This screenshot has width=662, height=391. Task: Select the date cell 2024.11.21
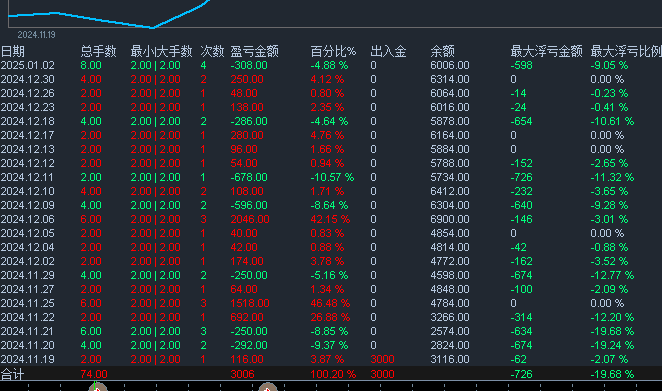[28, 331]
